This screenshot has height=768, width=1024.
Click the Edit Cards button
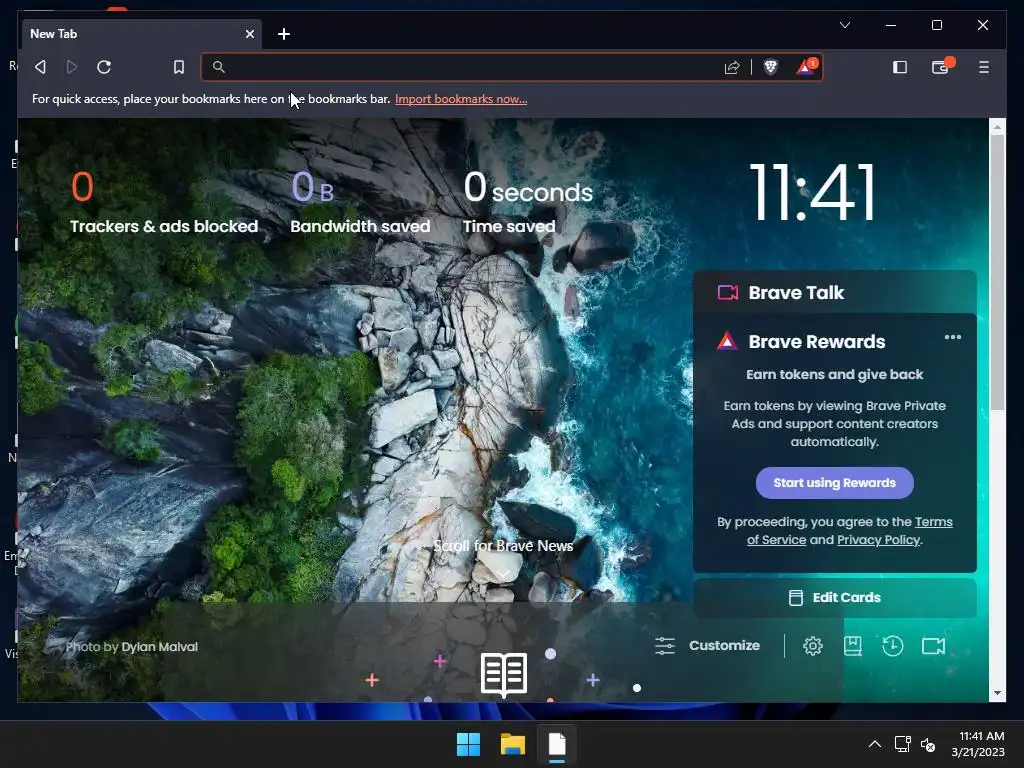click(835, 598)
